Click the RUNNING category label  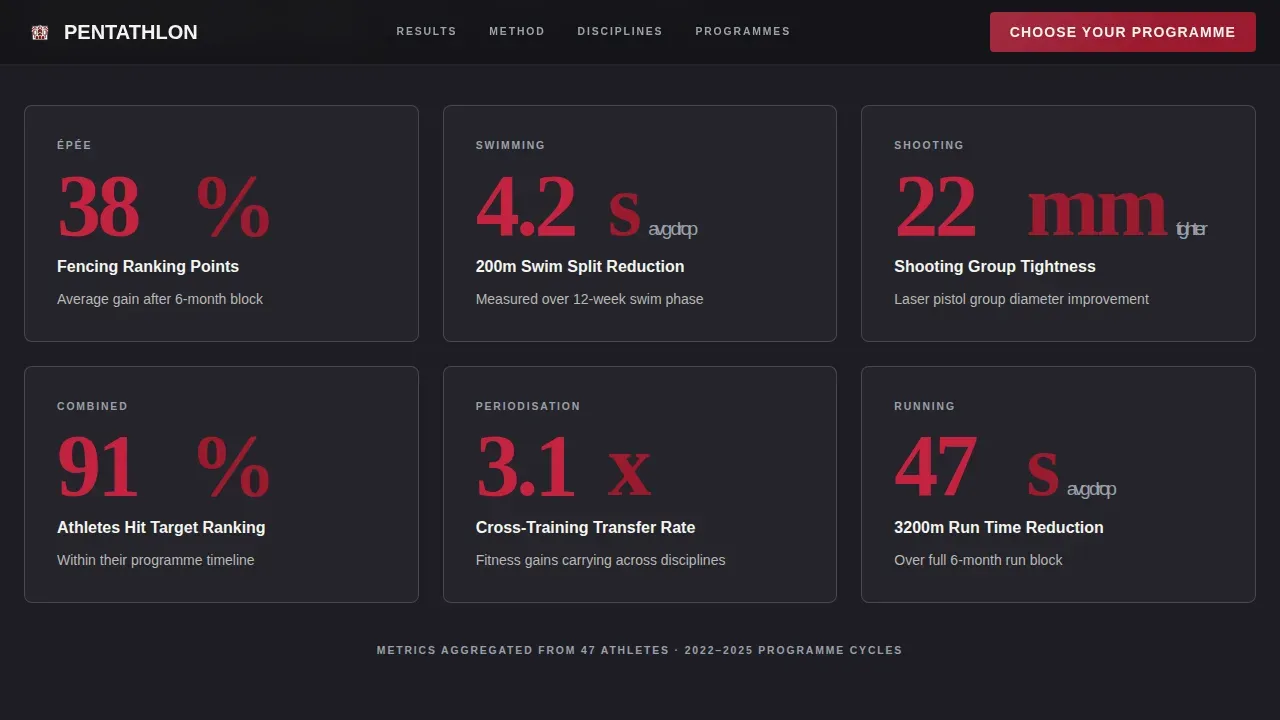(925, 406)
